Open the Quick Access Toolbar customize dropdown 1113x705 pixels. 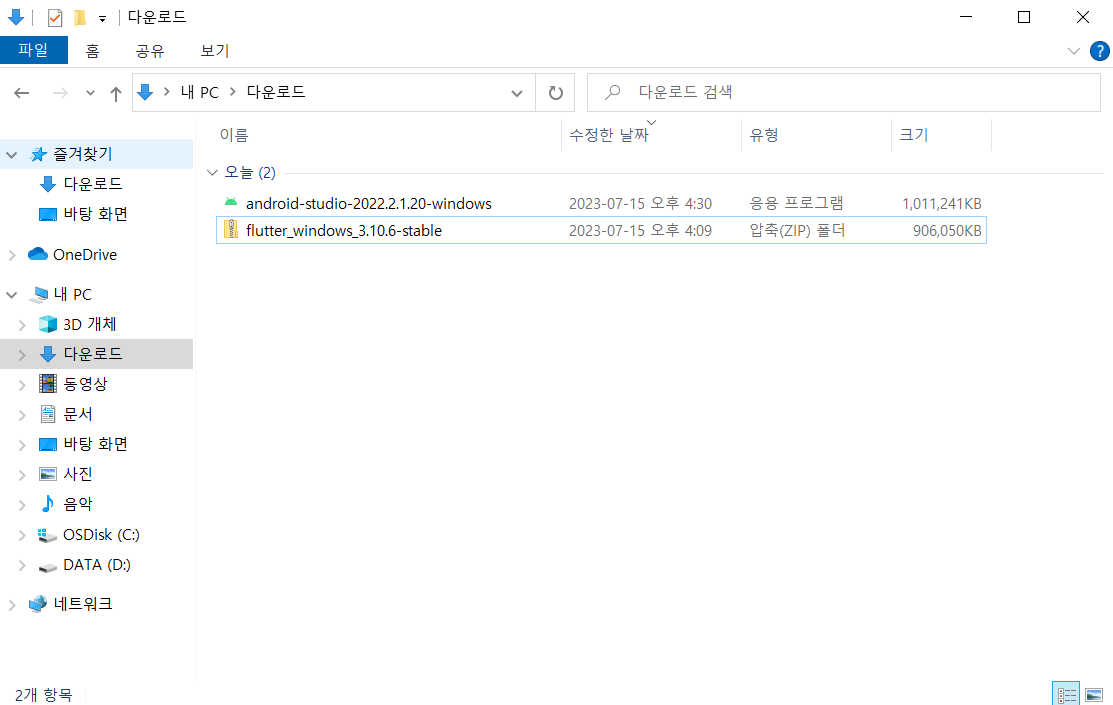102,19
